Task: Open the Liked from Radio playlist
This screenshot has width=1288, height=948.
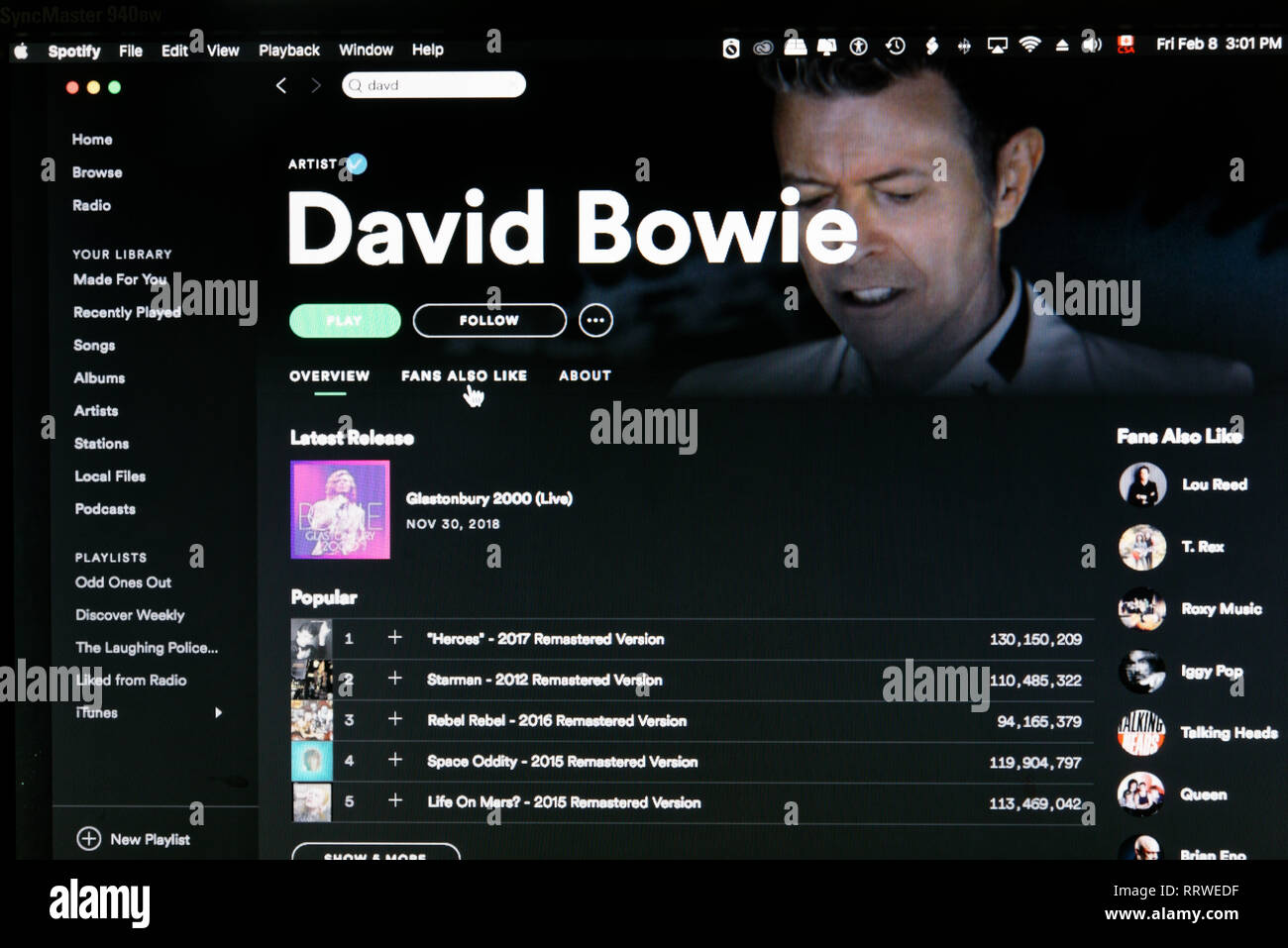Action: click(x=131, y=681)
